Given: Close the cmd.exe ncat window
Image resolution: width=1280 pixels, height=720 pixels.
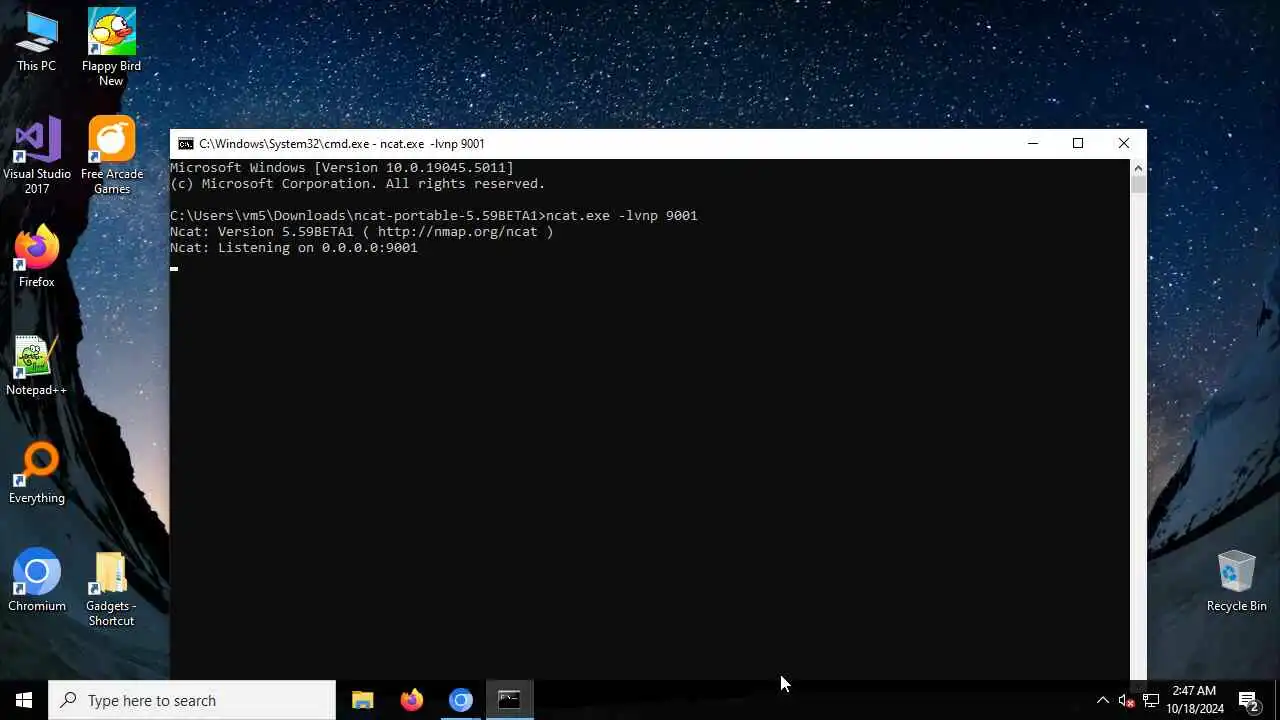Looking at the screenshot, I should (1123, 144).
